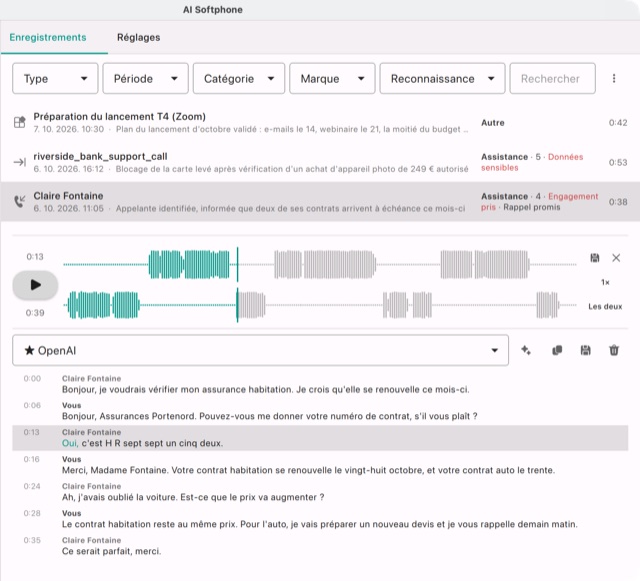Open the Reconnaissance filter dropdown
This screenshot has width=640, height=581.
[x=442, y=78]
